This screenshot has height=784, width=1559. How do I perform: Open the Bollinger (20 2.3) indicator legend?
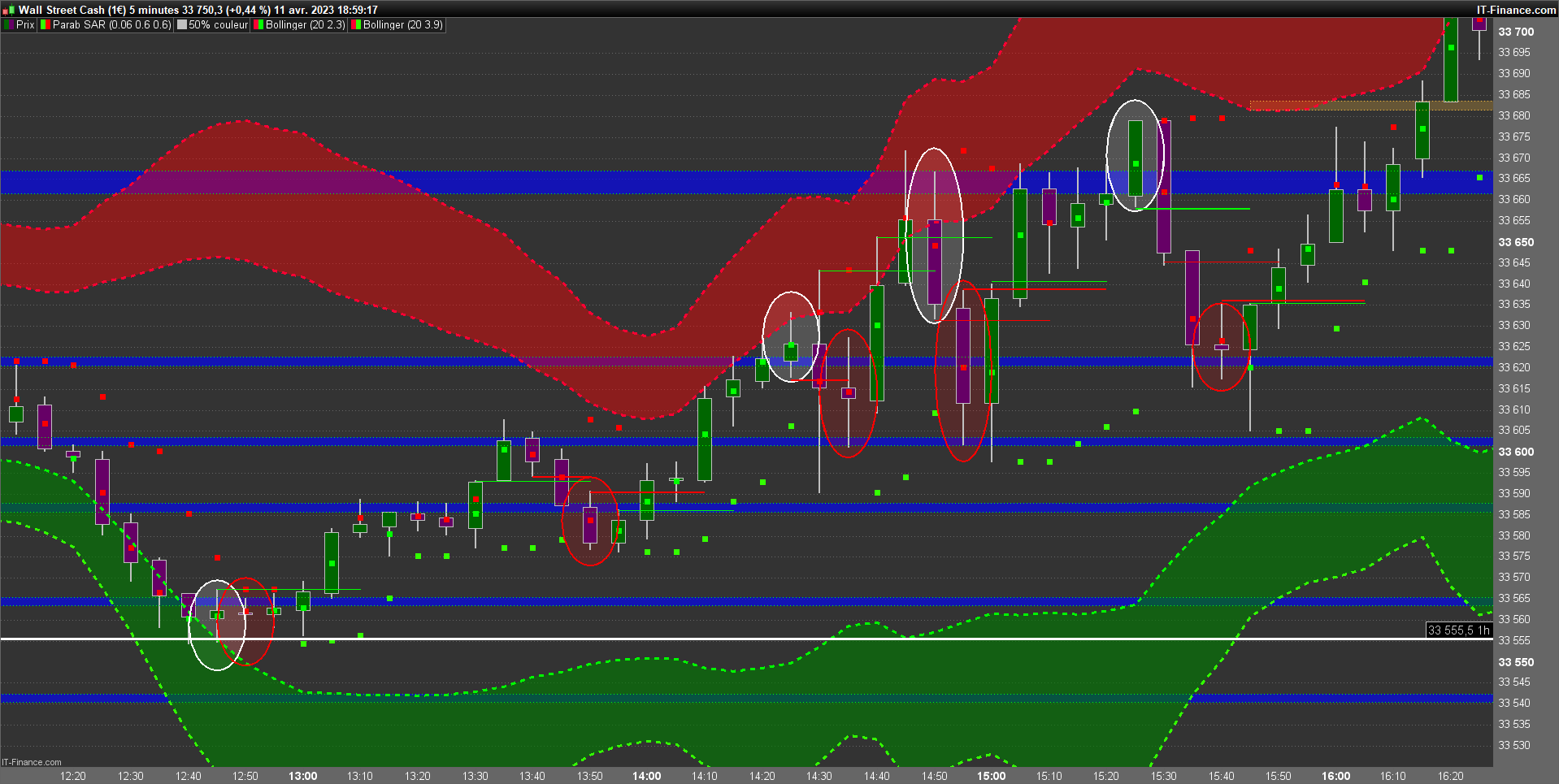[x=305, y=25]
